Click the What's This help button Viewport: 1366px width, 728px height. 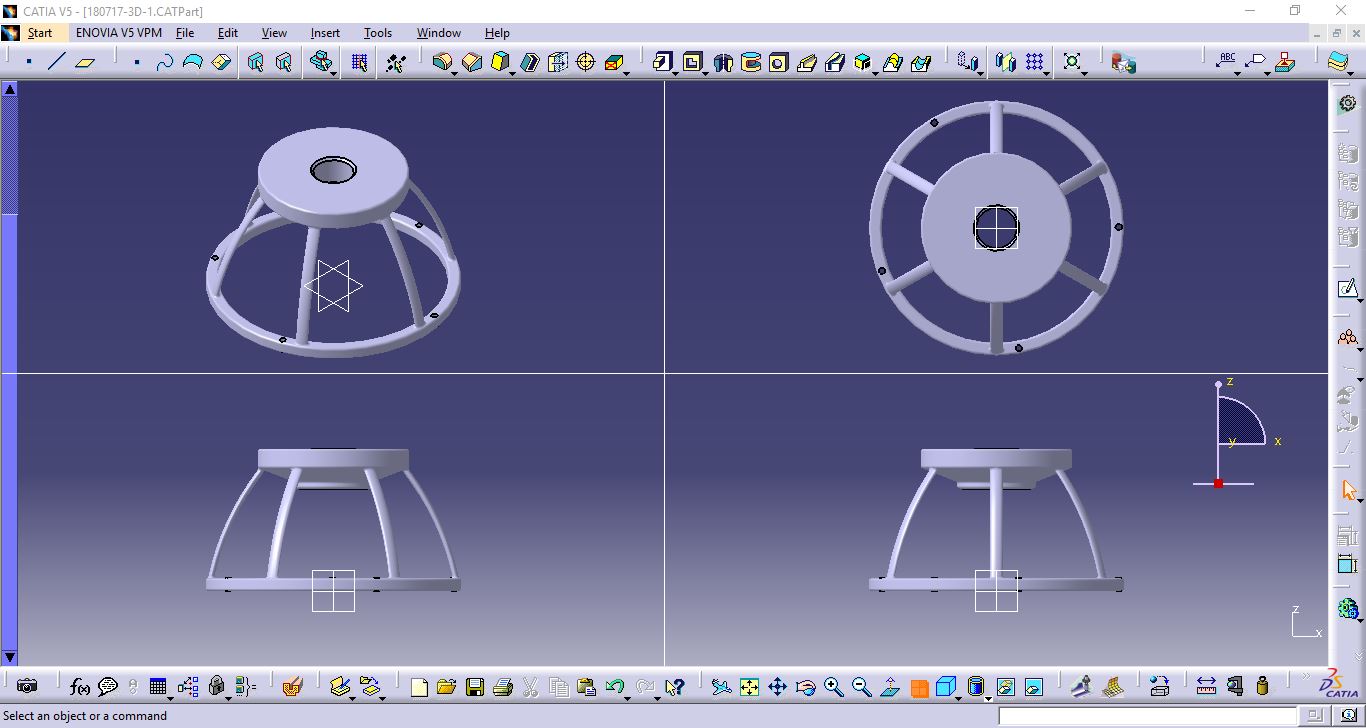coord(674,686)
